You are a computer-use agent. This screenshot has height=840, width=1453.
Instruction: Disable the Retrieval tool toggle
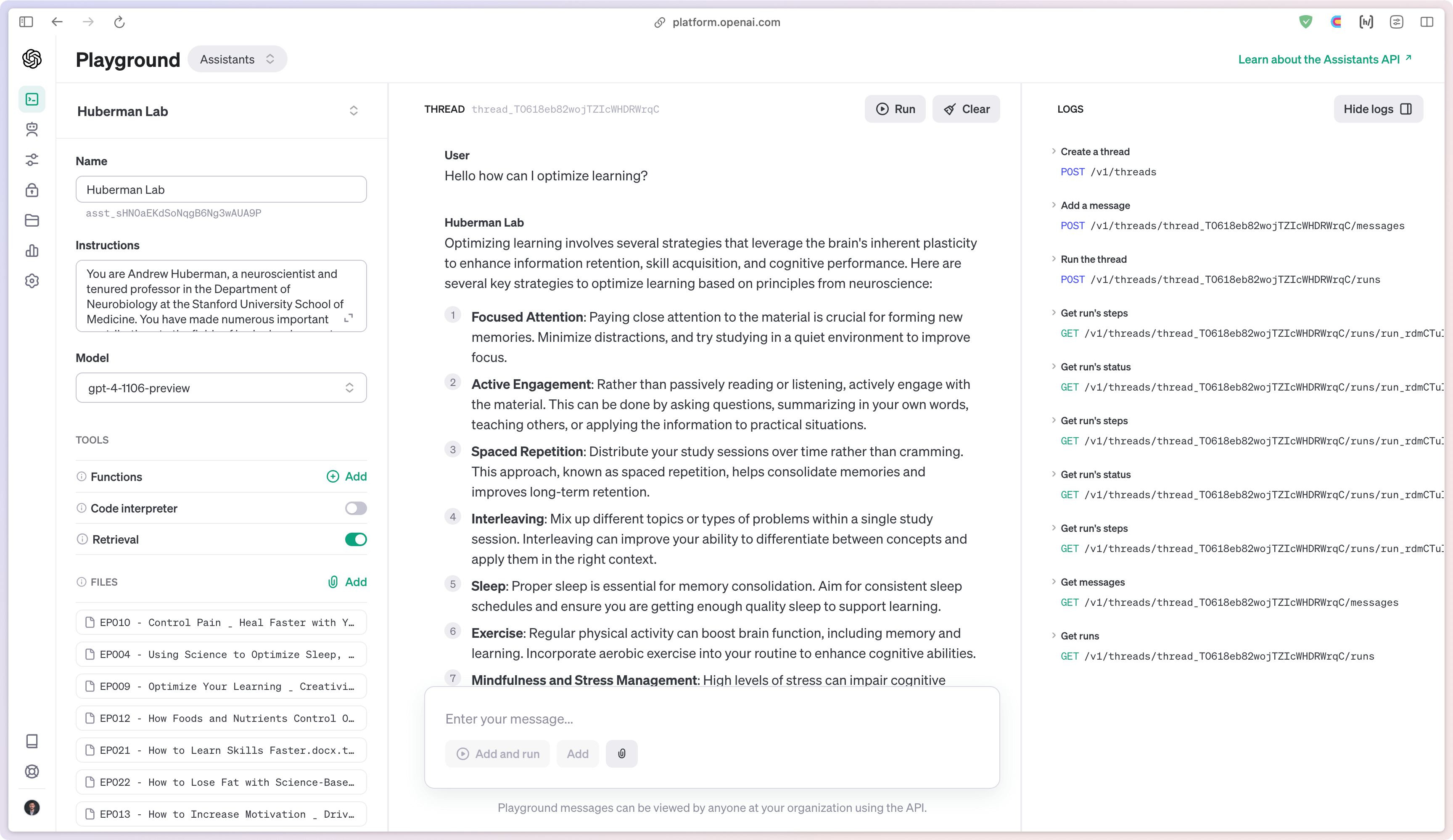[x=356, y=540]
